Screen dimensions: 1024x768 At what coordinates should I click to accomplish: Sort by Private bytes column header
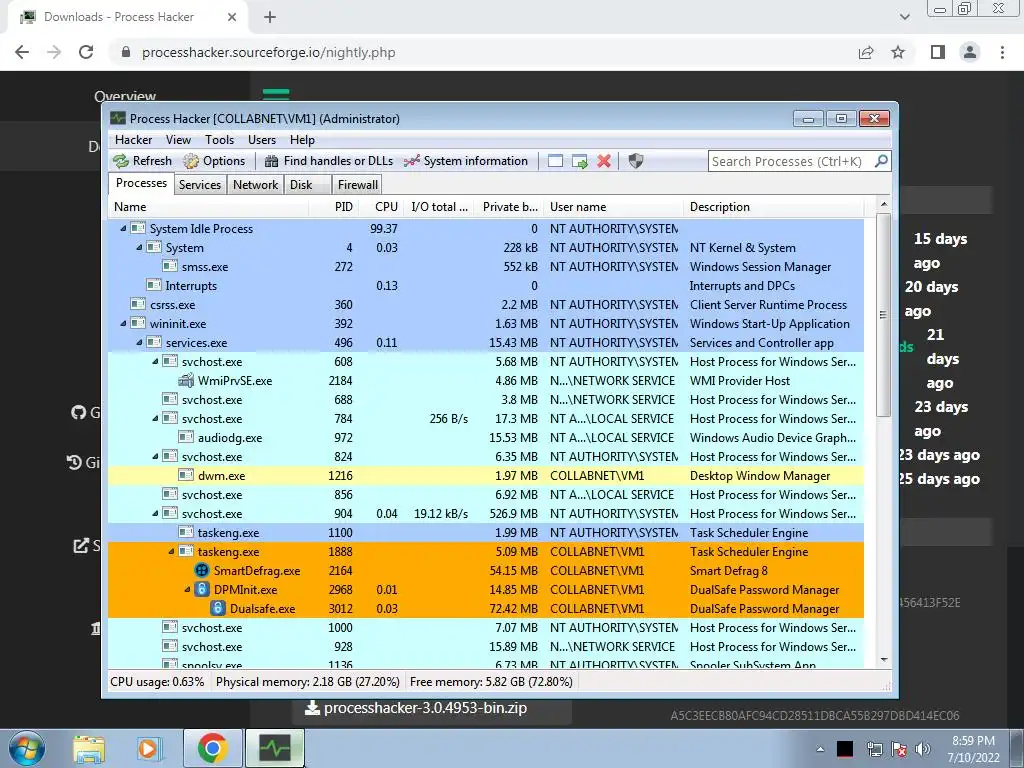[x=509, y=207]
